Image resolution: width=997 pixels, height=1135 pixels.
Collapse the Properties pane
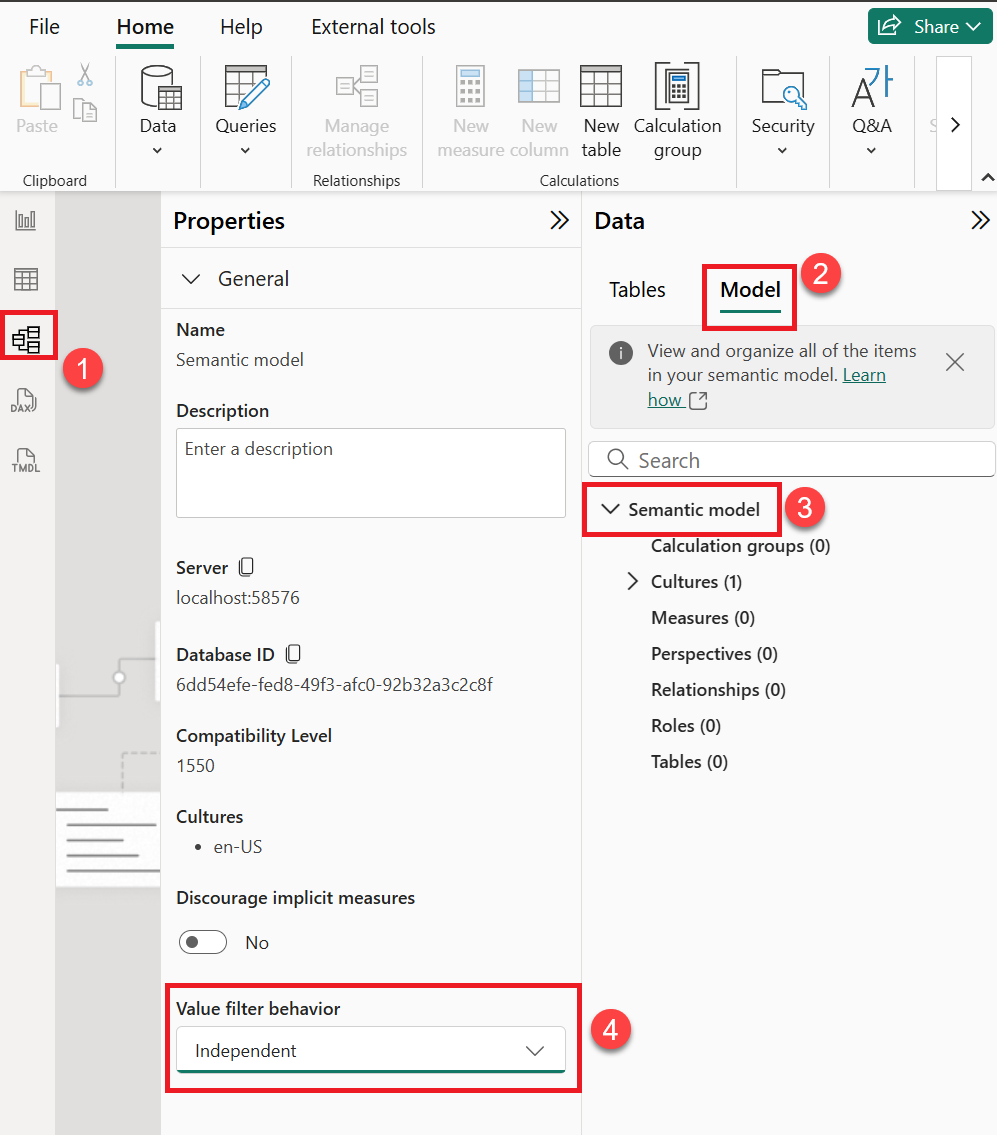coord(559,220)
